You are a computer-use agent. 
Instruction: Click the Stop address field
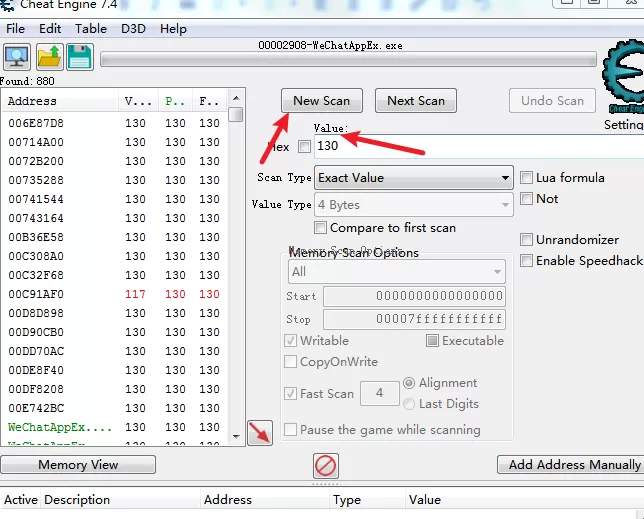414,319
